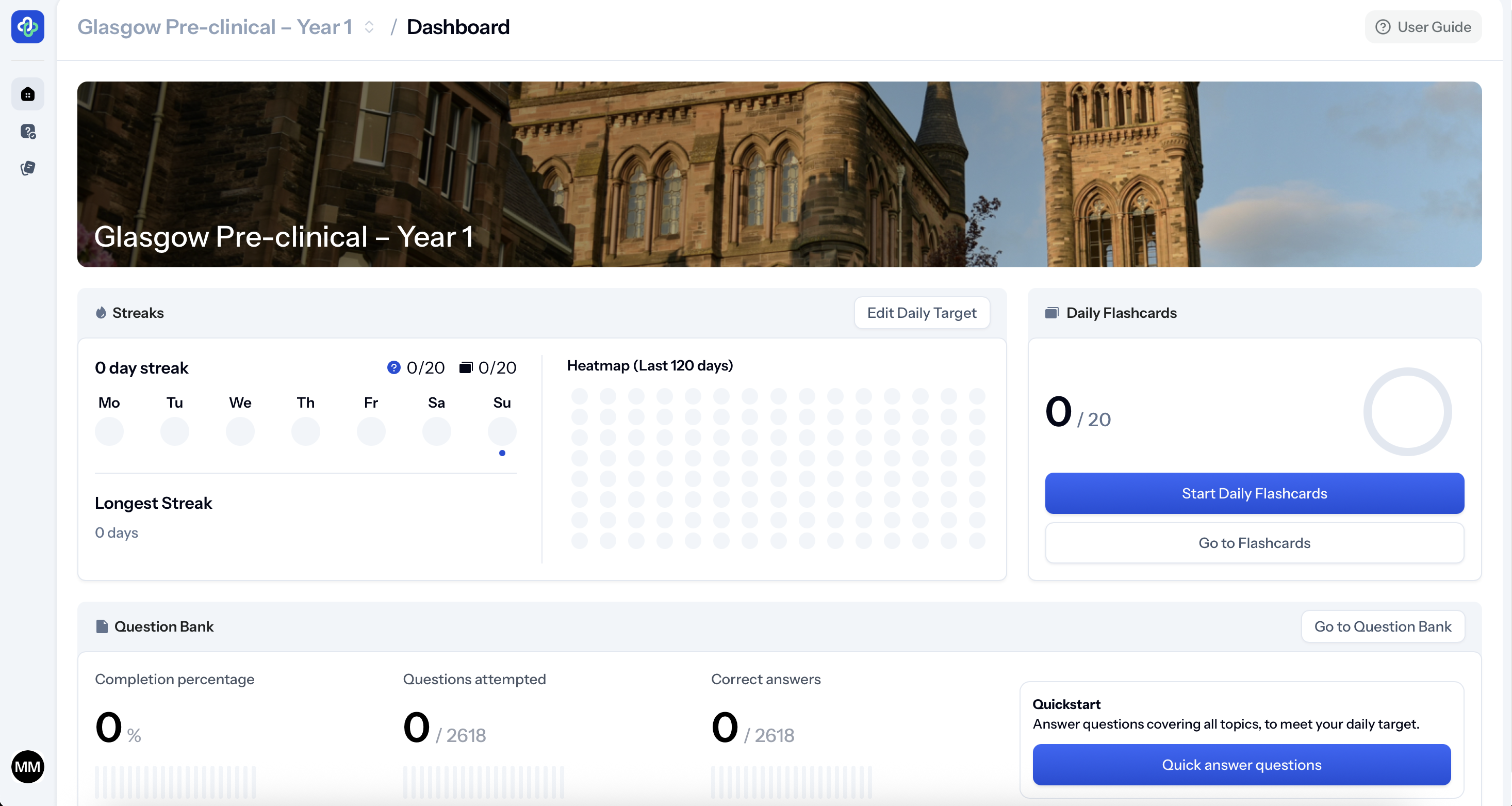Click the app logo icon
This screenshot has height=806, width=1512.
tap(27, 26)
